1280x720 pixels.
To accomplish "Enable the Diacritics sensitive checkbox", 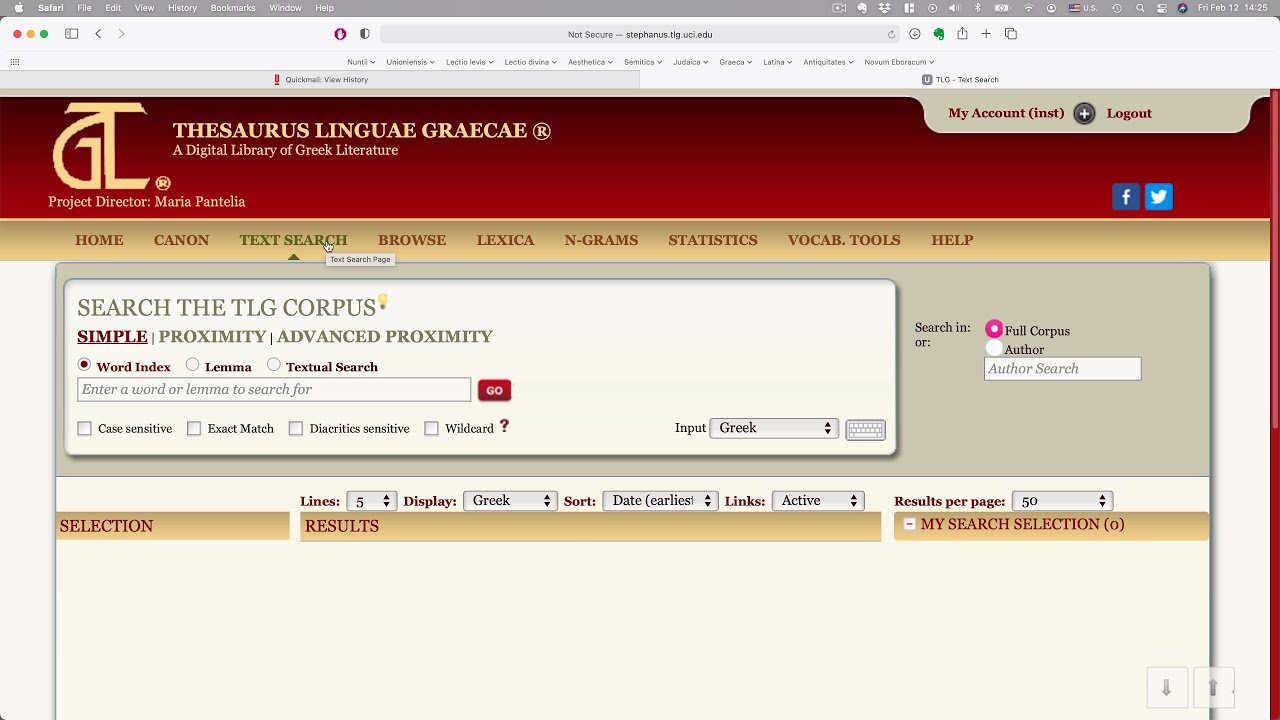I will (296, 428).
